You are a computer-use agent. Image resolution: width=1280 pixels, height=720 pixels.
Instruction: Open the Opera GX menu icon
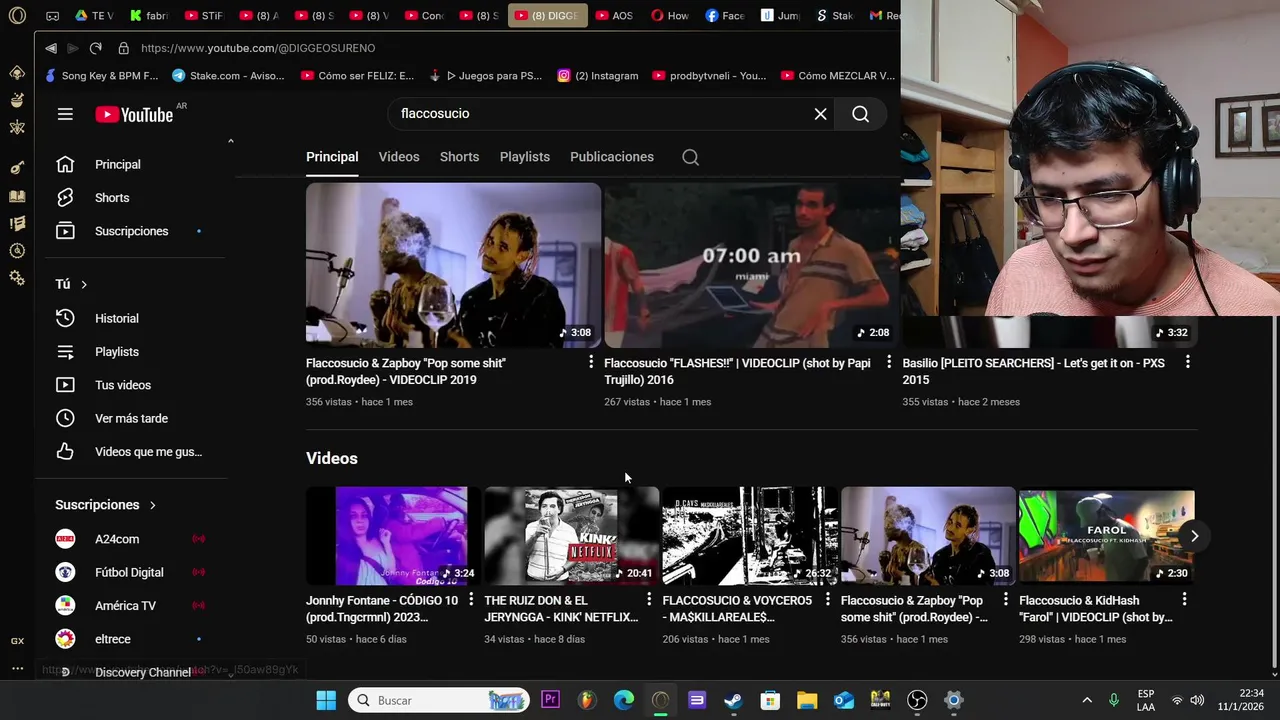[17, 16]
